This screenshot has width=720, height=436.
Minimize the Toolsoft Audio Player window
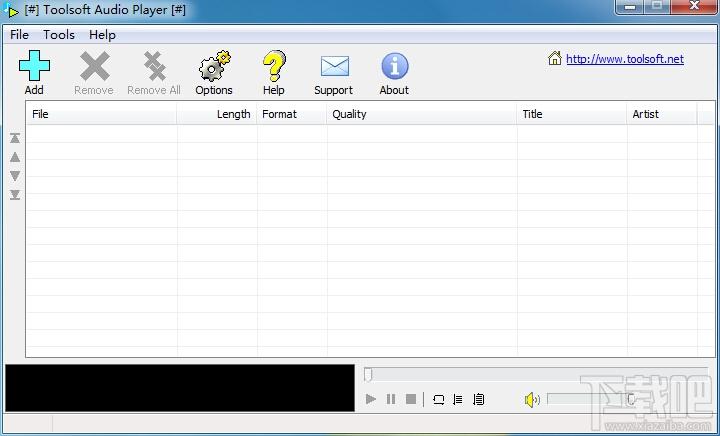click(x=630, y=7)
